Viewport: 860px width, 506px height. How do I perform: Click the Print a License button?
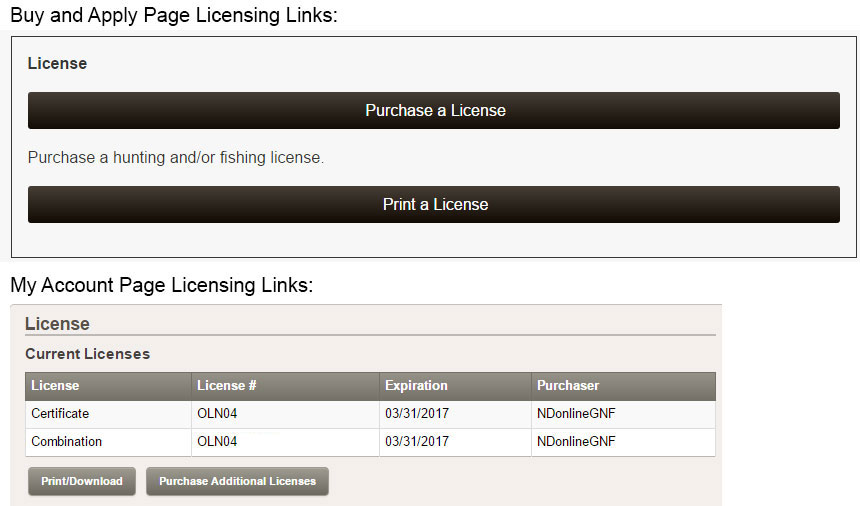pos(433,204)
